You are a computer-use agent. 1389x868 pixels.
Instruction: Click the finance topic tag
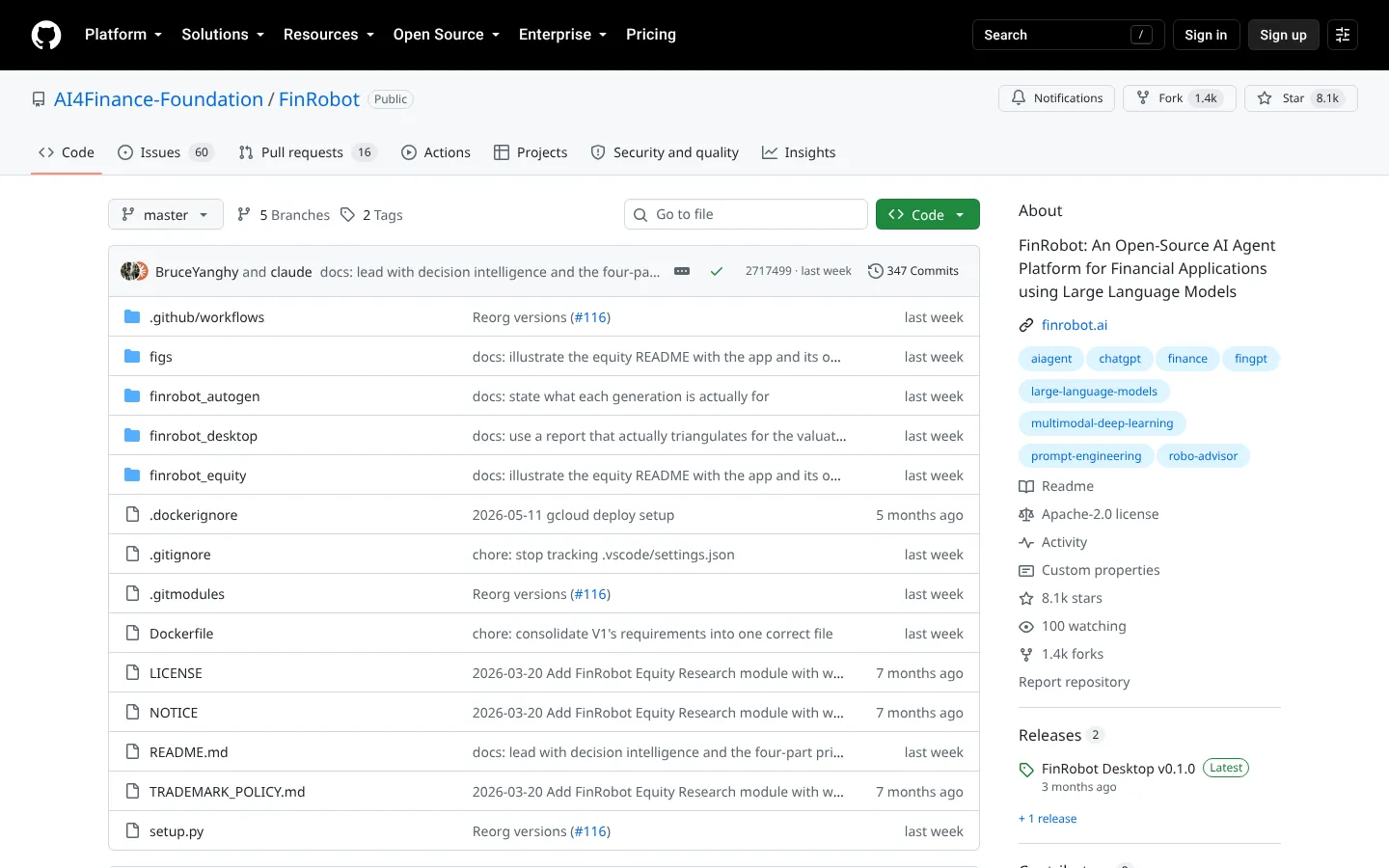pyautogui.click(x=1187, y=359)
